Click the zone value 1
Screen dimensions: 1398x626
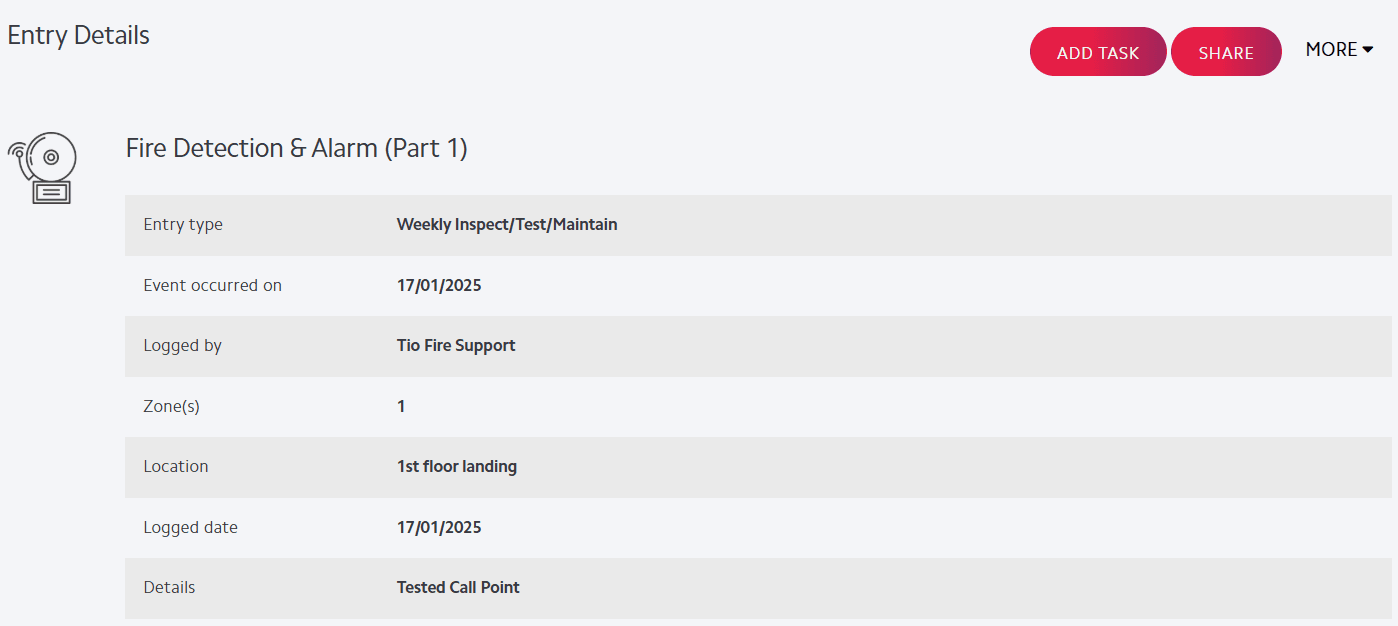click(401, 406)
